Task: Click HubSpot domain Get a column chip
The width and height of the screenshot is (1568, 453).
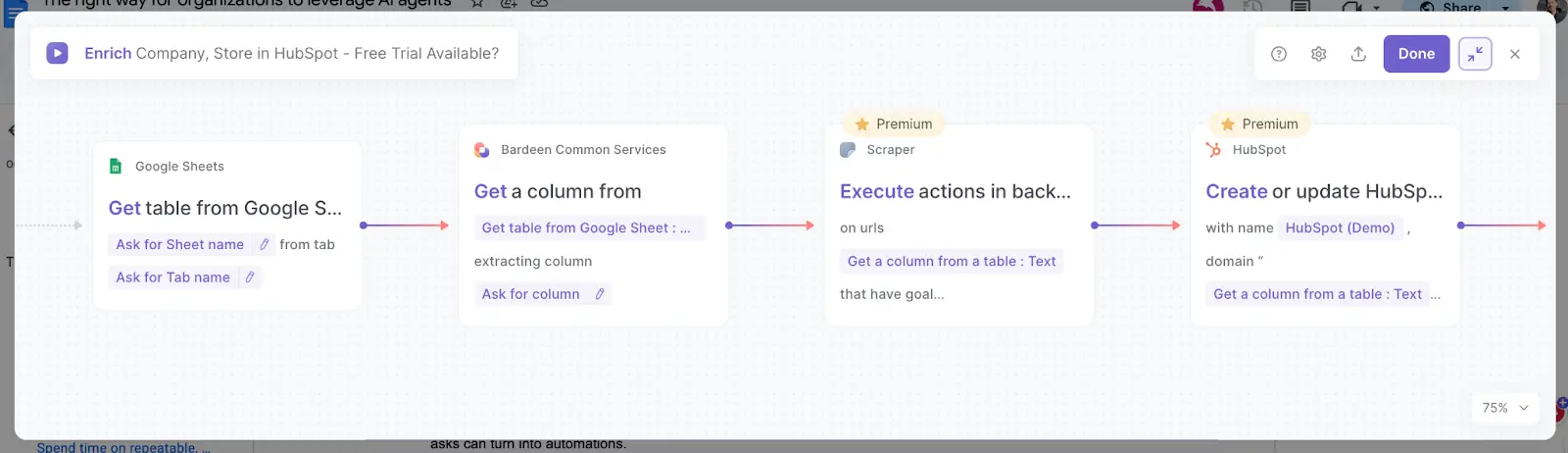Action: pyautogui.click(x=1317, y=294)
